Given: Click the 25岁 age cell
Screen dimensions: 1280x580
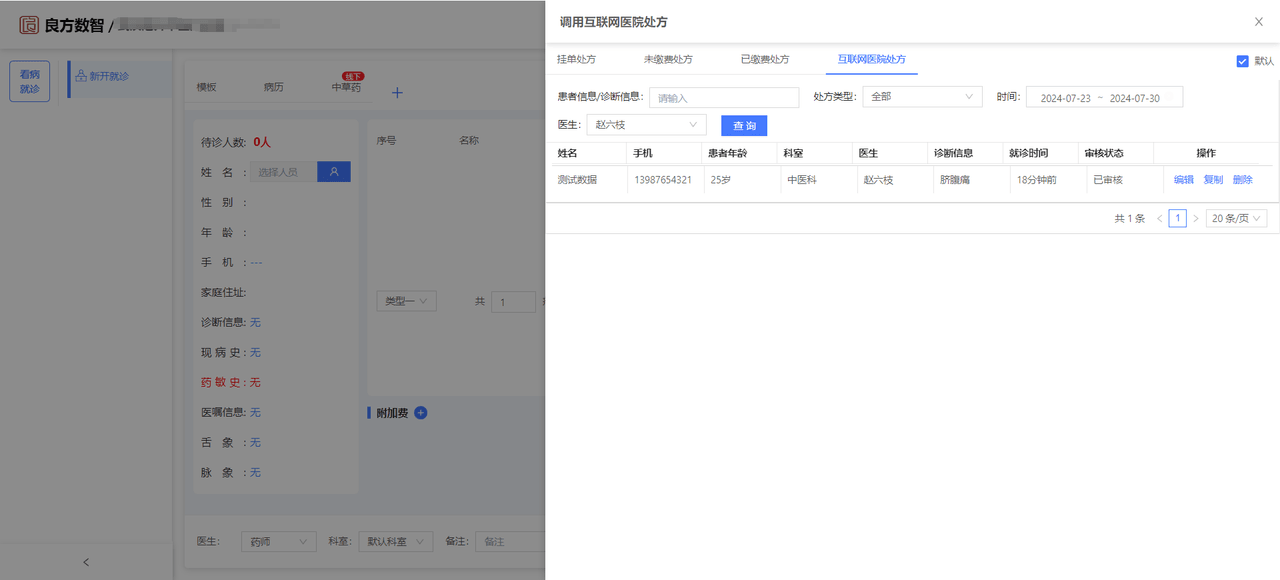Looking at the screenshot, I should (720, 180).
